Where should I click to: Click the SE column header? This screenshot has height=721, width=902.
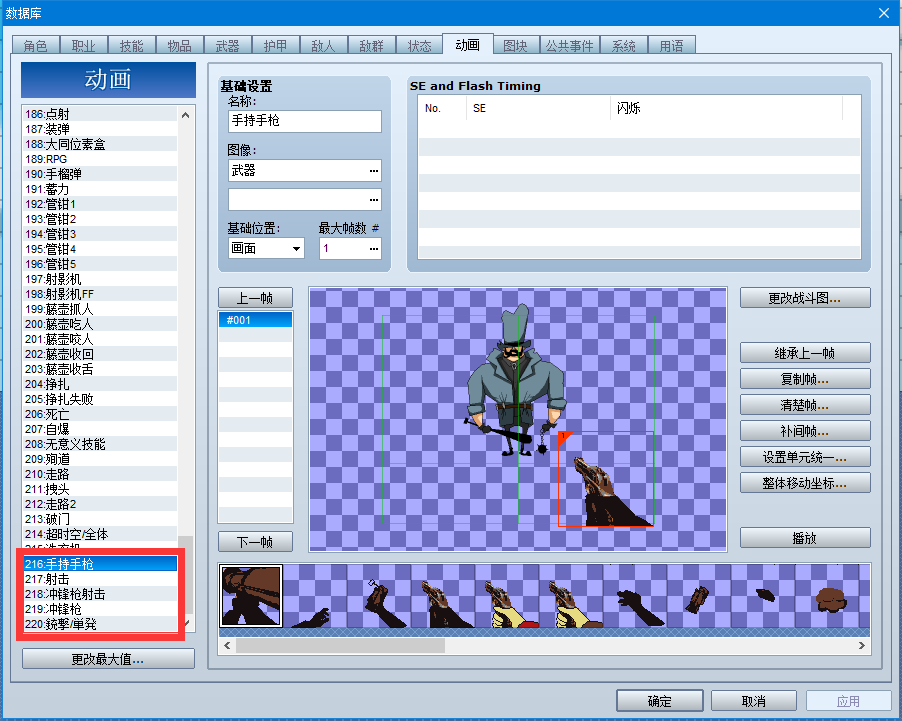tap(538, 108)
